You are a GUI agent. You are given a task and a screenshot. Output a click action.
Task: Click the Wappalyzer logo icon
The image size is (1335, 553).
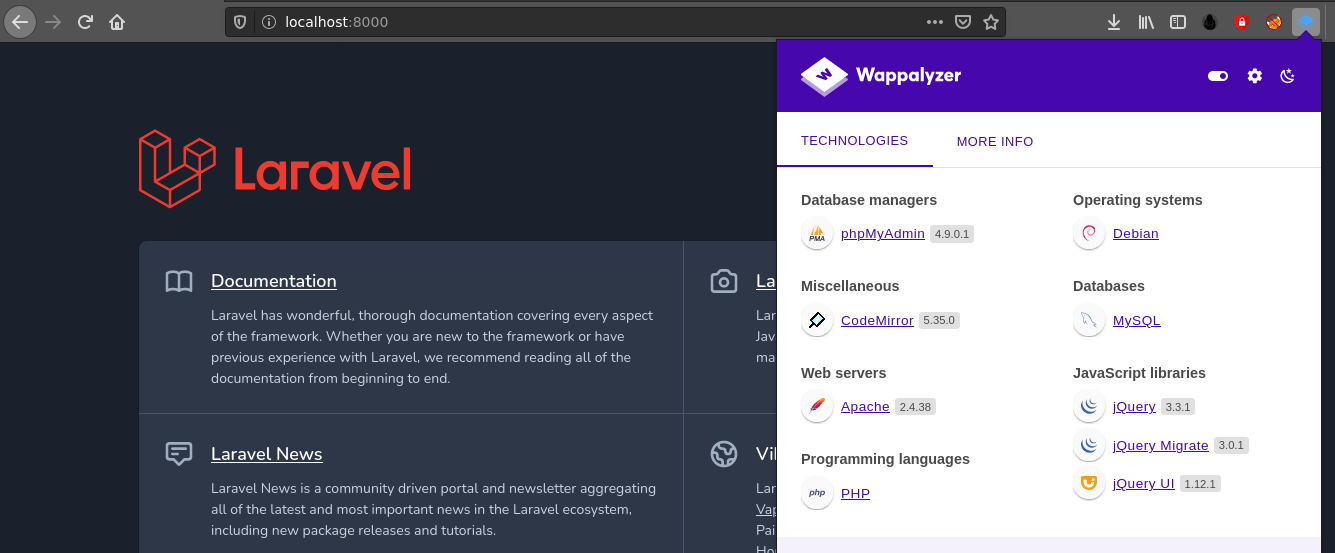click(x=824, y=75)
